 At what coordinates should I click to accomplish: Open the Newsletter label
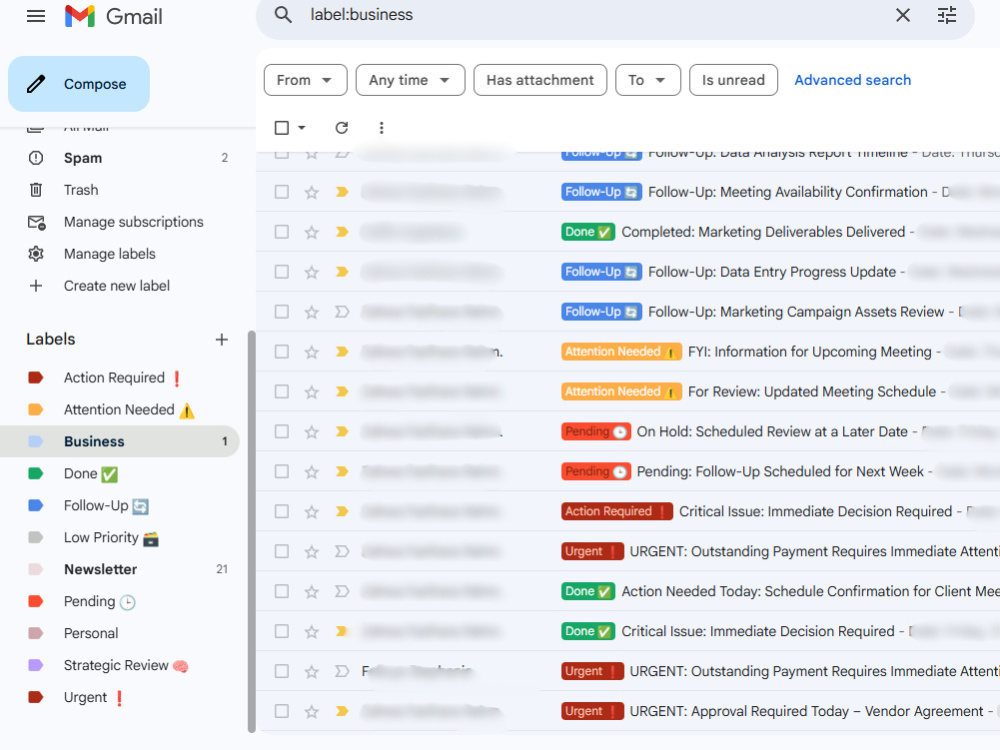tap(120, 569)
